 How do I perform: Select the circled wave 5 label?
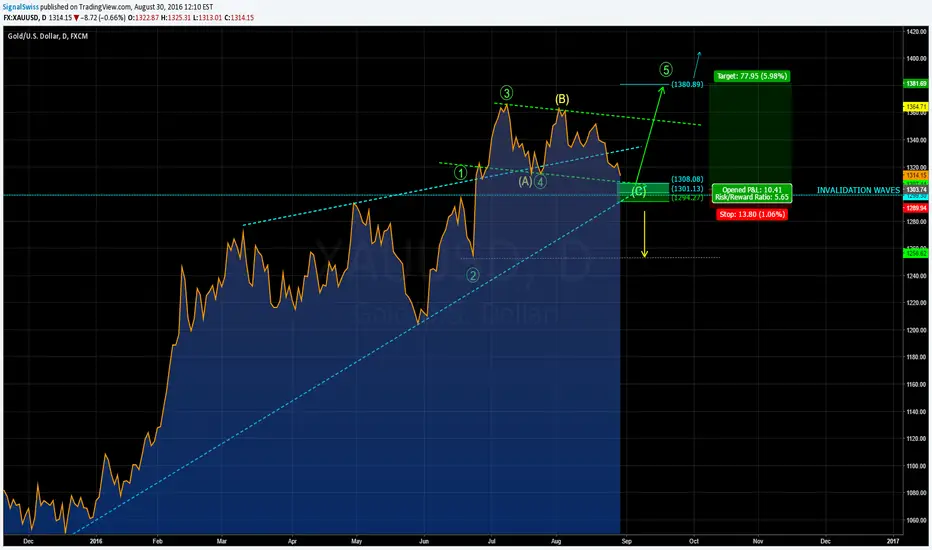click(x=666, y=70)
